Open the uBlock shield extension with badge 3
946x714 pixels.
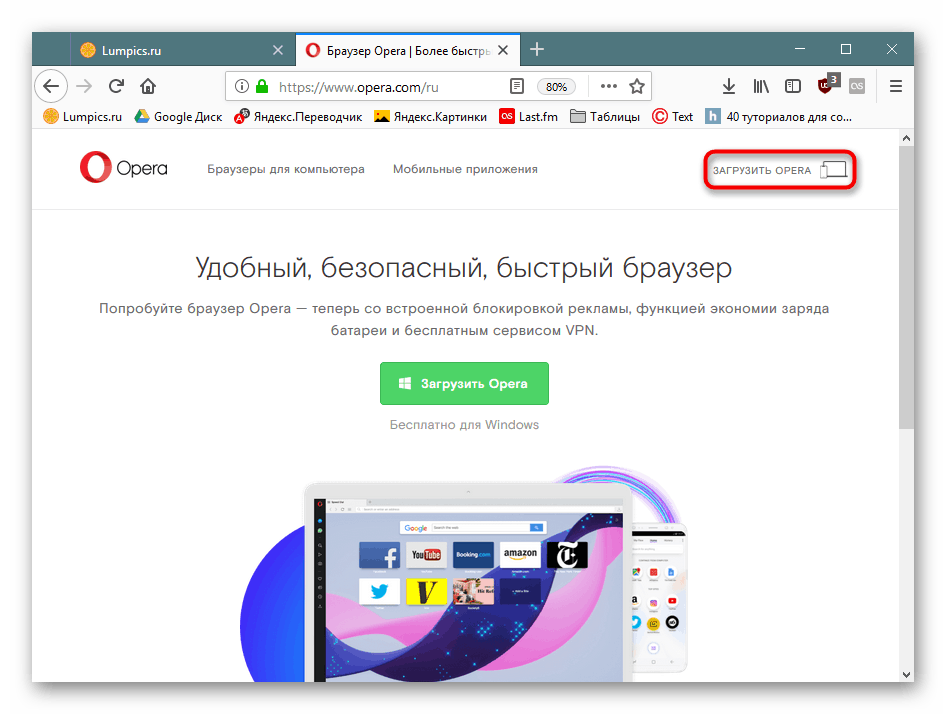click(x=827, y=85)
